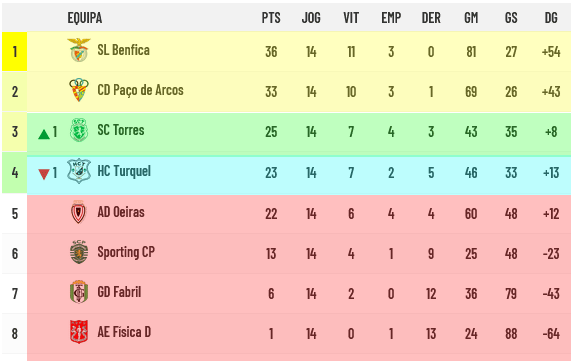The width and height of the screenshot is (571, 361).
Task: Open the SC Torres club logo
Action: click(x=79, y=130)
